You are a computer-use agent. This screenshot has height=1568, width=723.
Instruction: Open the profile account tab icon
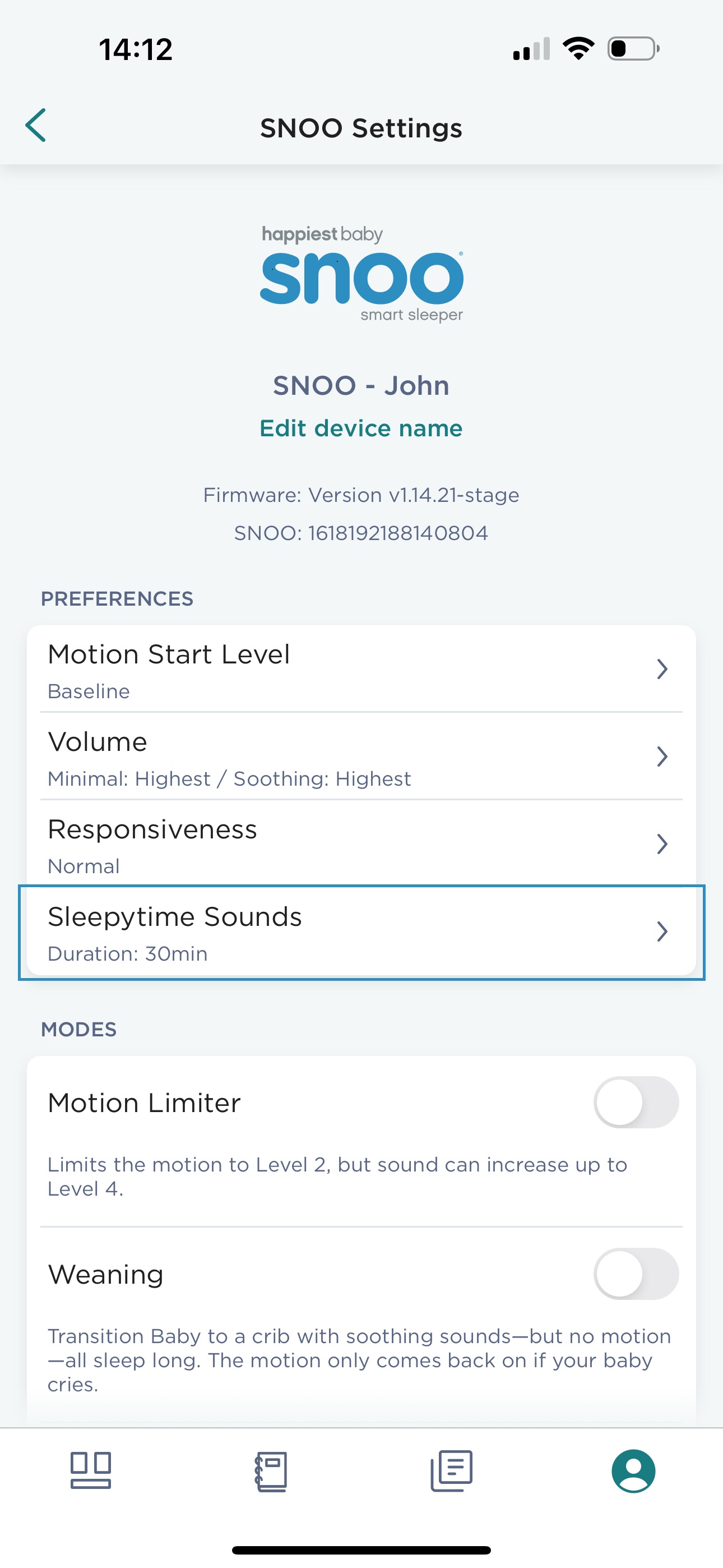coord(633,1470)
